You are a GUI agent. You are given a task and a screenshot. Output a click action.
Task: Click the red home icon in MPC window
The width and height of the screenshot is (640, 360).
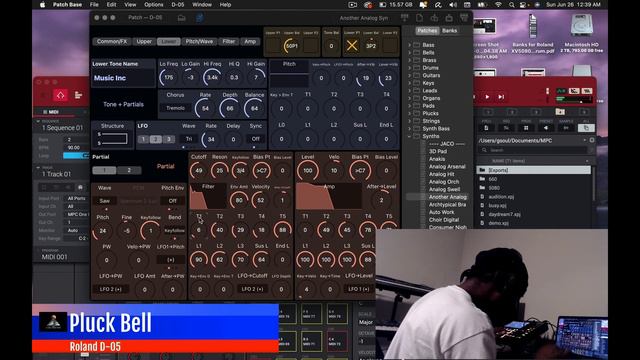tap(60, 96)
